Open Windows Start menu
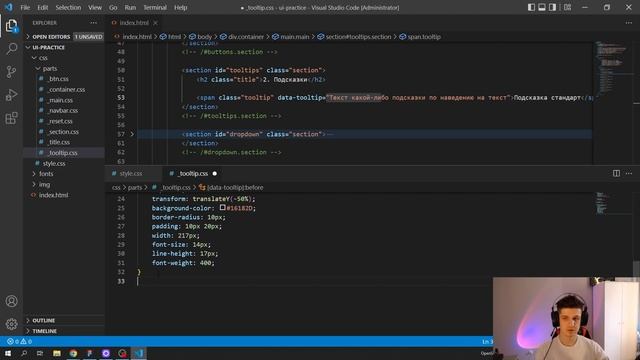Screen dimensions: 640x360 click(x=8, y=353)
